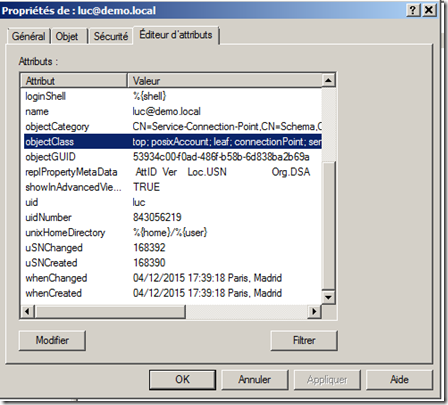
Task: Select the whenCreated attribute row
Action: [172, 293]
